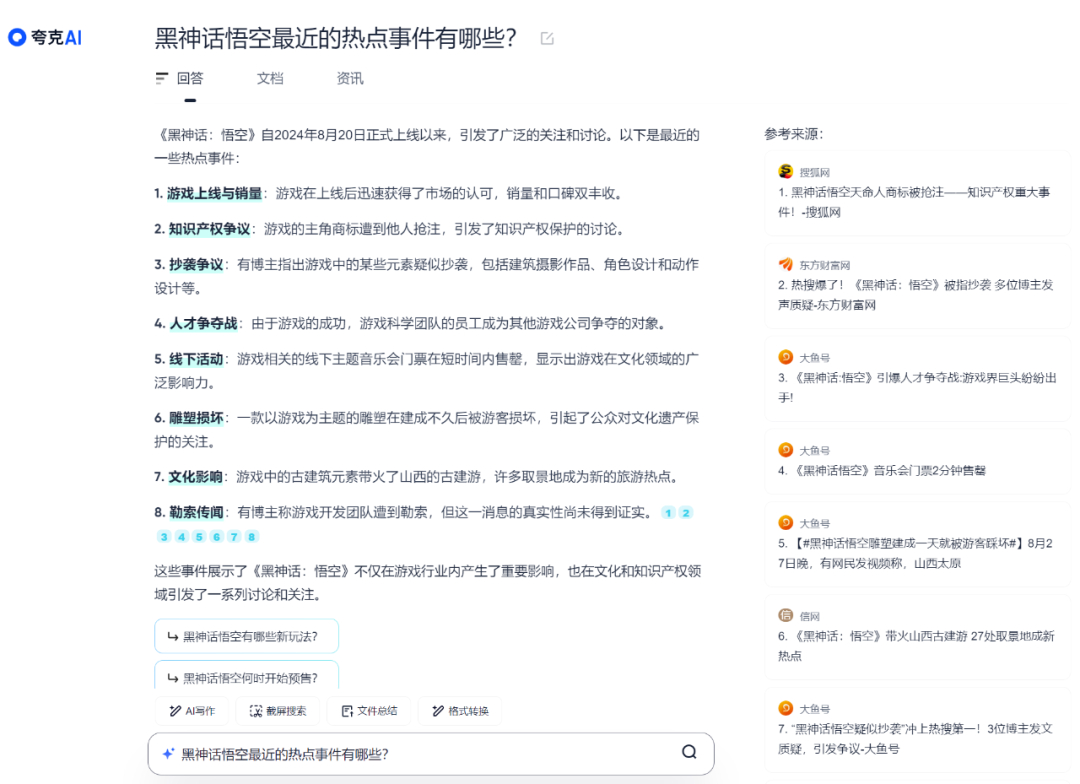The image size is (1080, 784).
Task: Click citation badge 3
Action: [x=164, y=537]
